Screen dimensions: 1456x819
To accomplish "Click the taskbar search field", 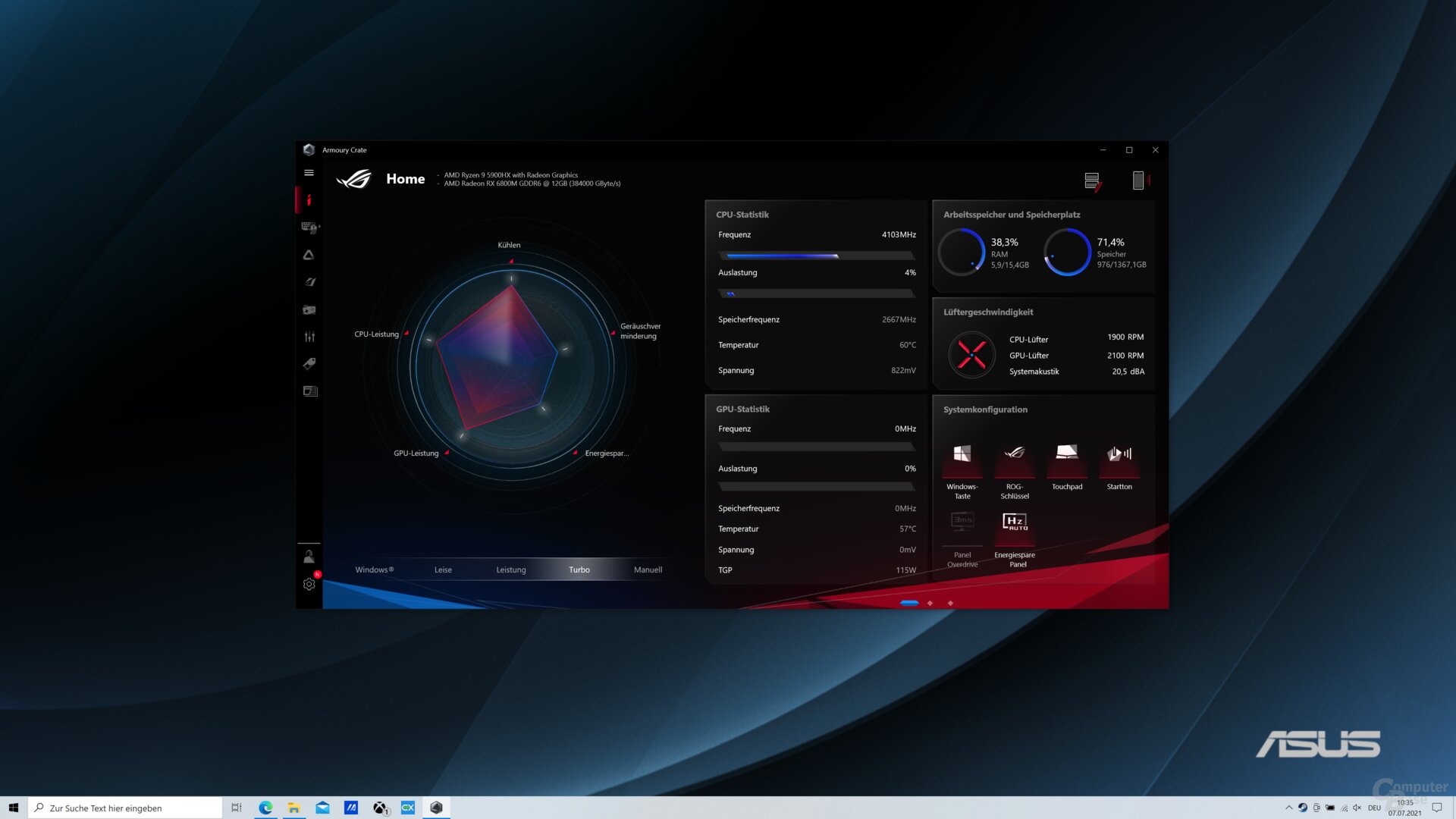I will pos(125,808).
